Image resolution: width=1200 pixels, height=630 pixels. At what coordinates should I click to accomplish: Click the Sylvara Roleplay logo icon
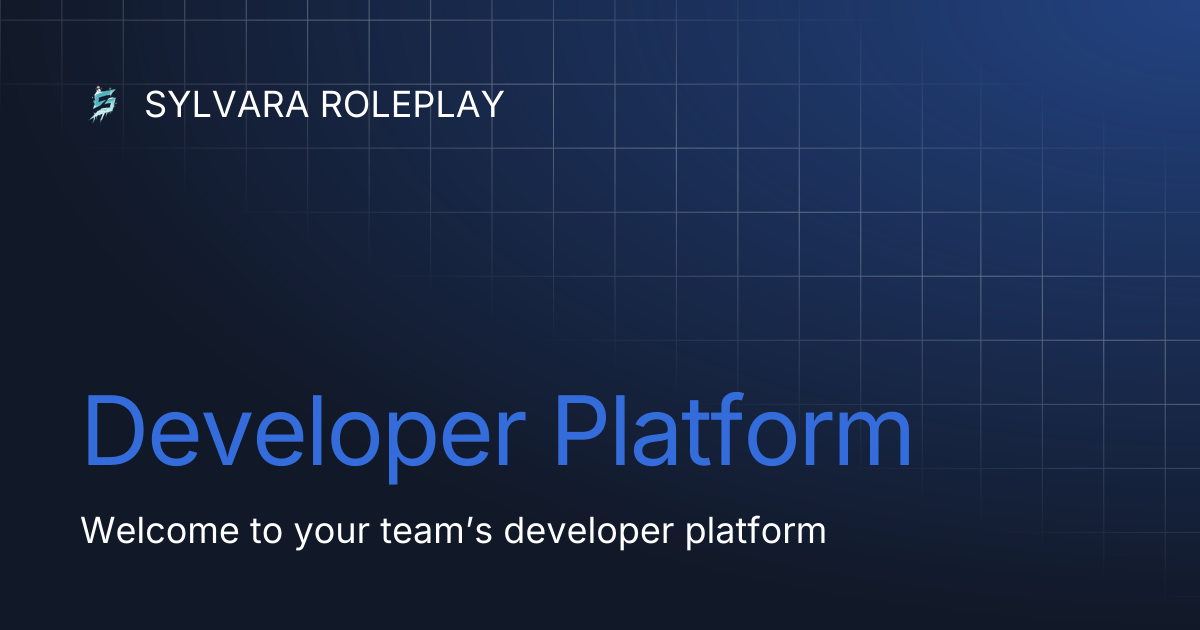coord(104,105)
